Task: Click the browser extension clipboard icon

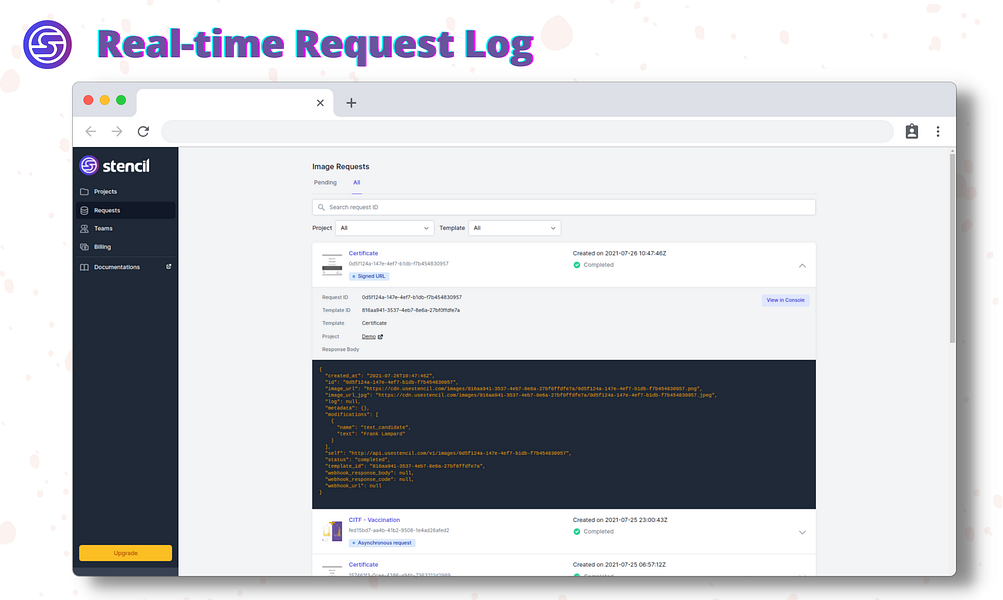Action: click(912, 131)
